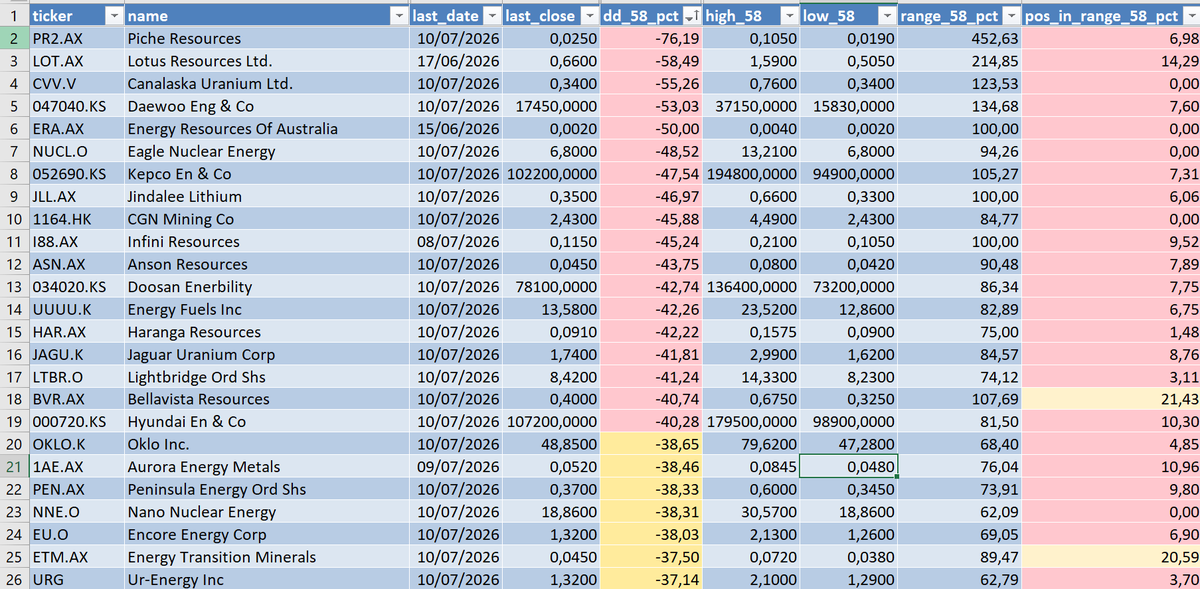Select the high_58 cell 79,6200

click(x=751, y=445)
